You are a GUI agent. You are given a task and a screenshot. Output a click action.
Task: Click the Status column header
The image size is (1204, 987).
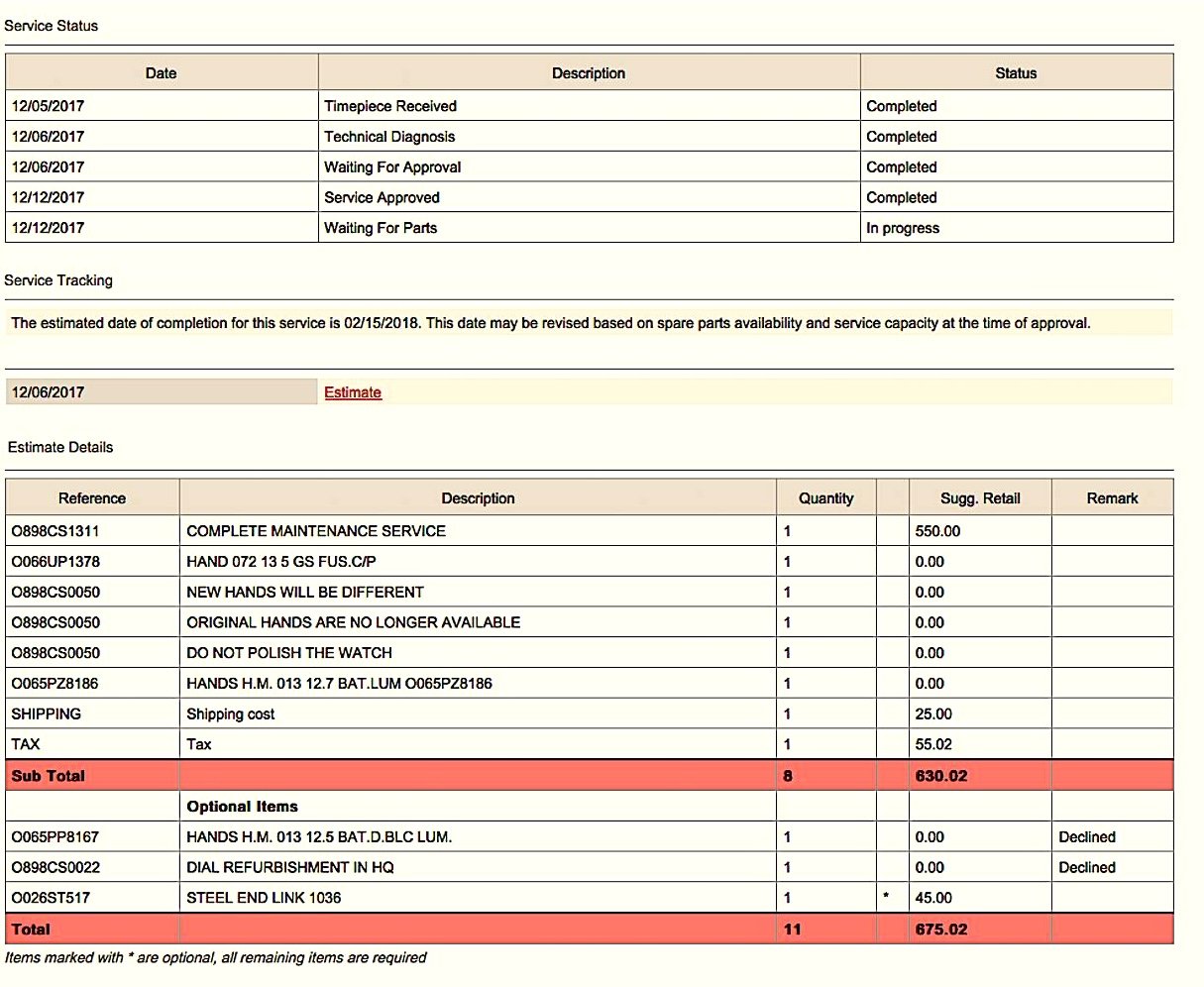point(1016,73)
